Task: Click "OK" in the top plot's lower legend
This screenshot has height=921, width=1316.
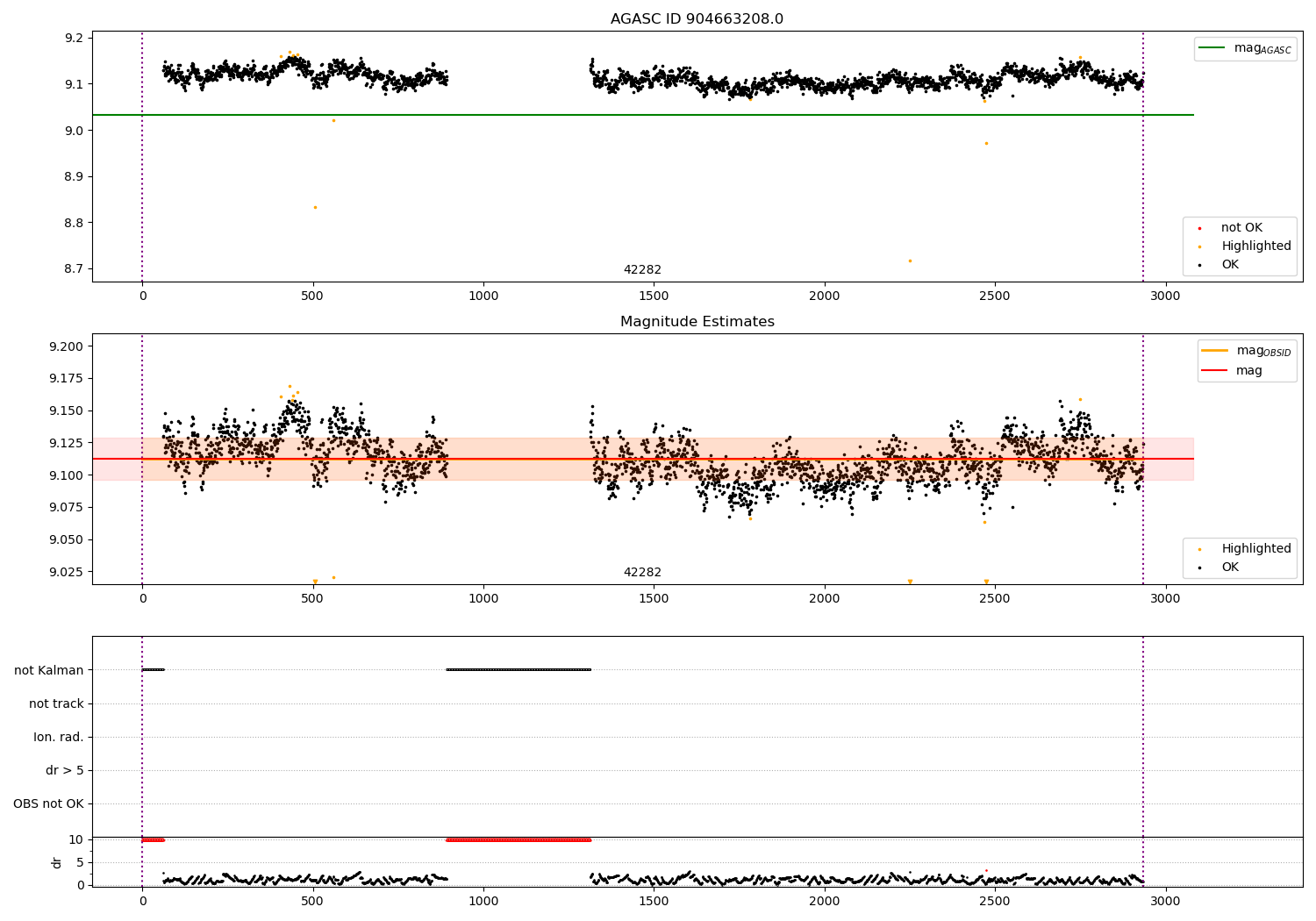Action: (x=1230, y=265)
